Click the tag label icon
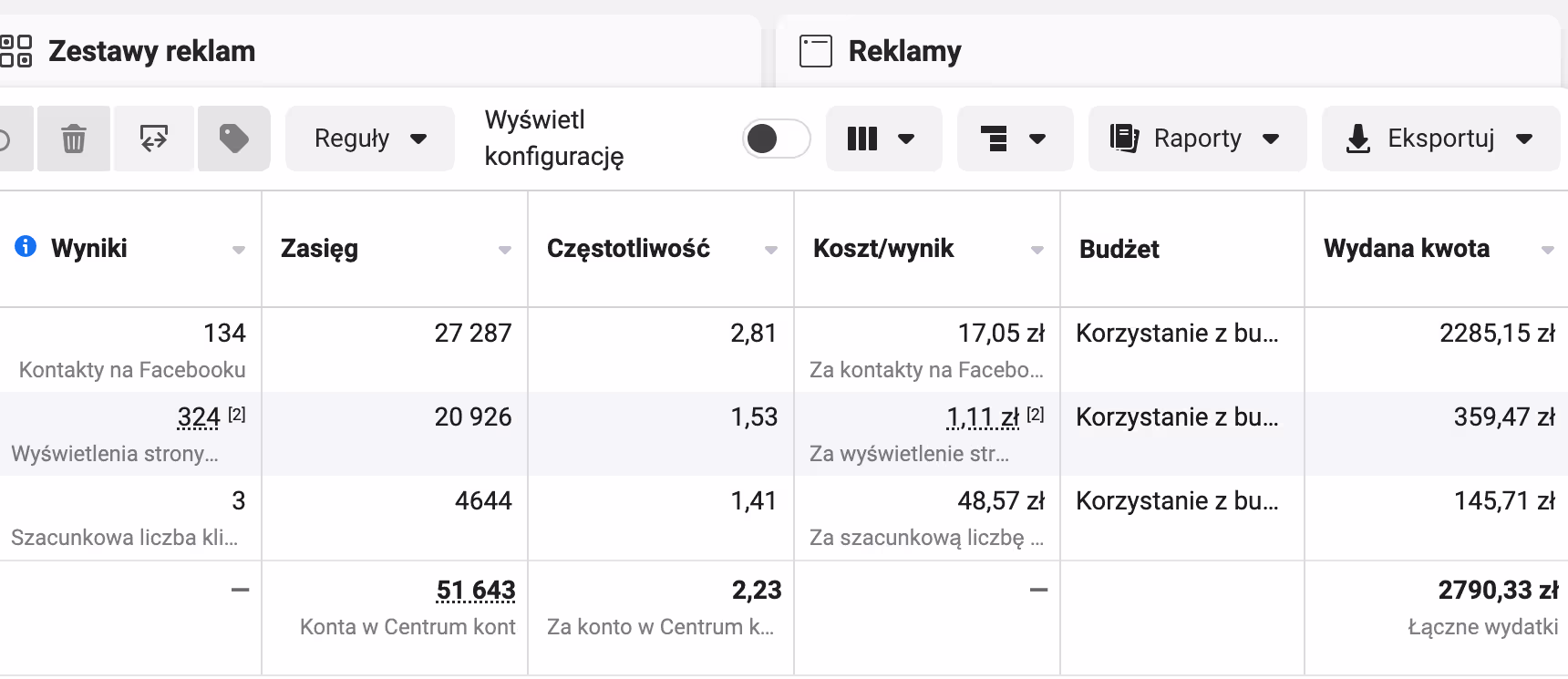Image resolution: width=1568 pixels, height=679 pixels. tap(234, 139)
